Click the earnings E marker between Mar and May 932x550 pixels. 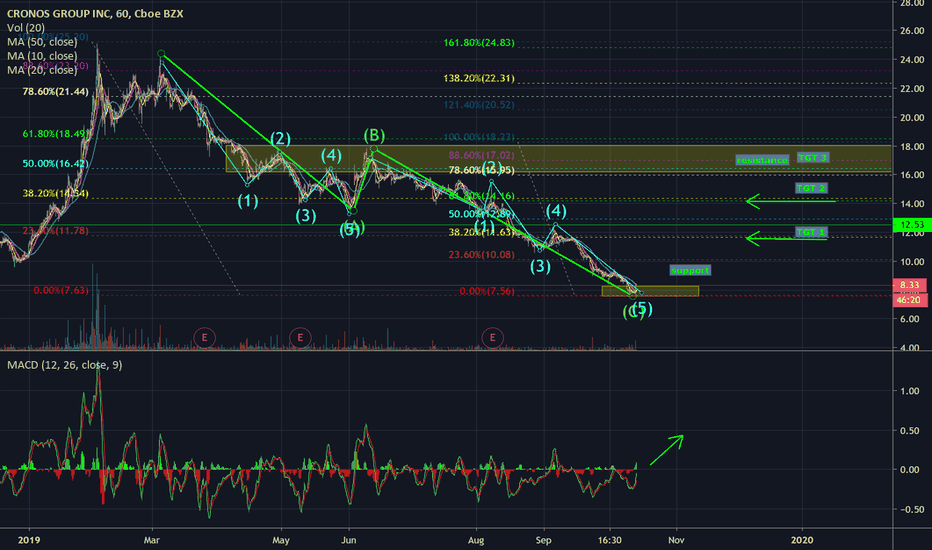tap(204, 338)
